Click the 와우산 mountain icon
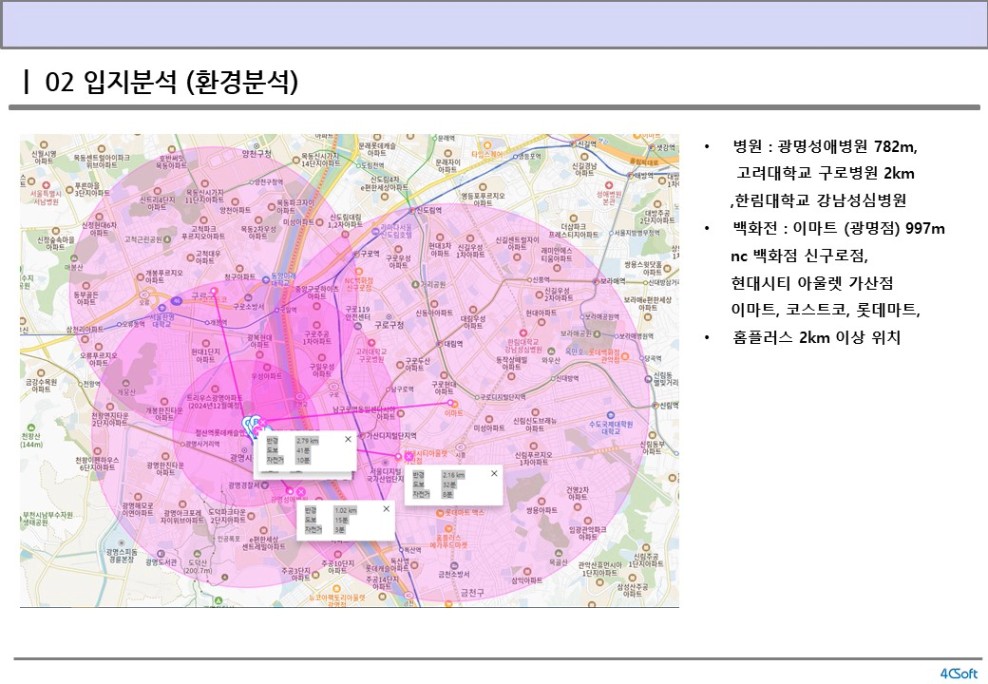The image size is (988, 684). (x=550, y=352)
